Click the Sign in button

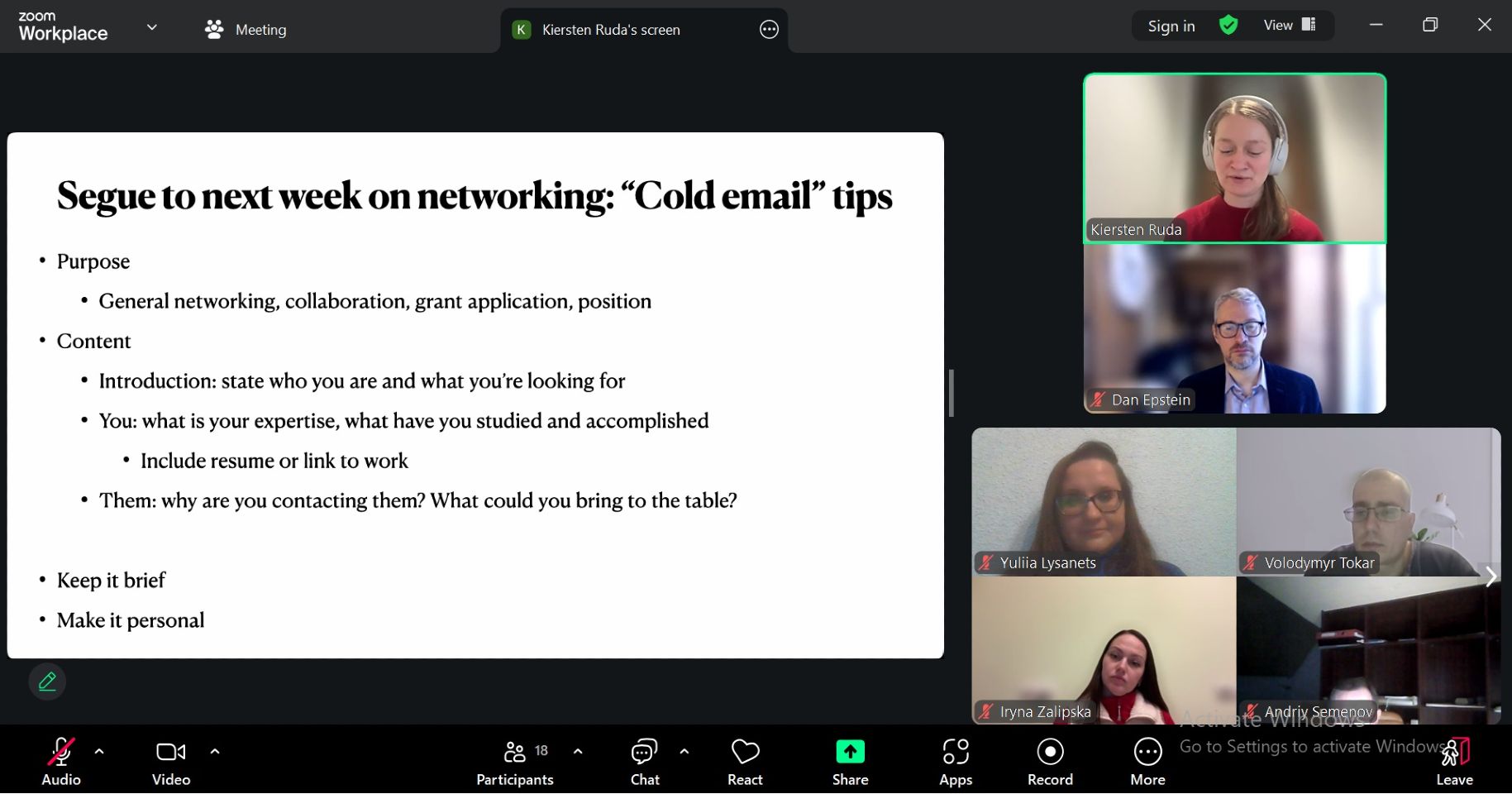[x=1171, y=26]
